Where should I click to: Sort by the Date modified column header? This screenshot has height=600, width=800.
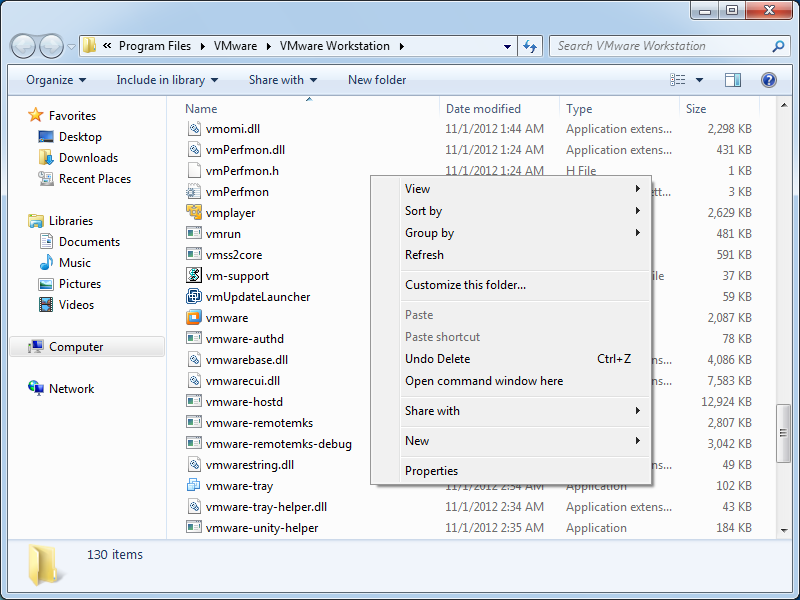483,109
